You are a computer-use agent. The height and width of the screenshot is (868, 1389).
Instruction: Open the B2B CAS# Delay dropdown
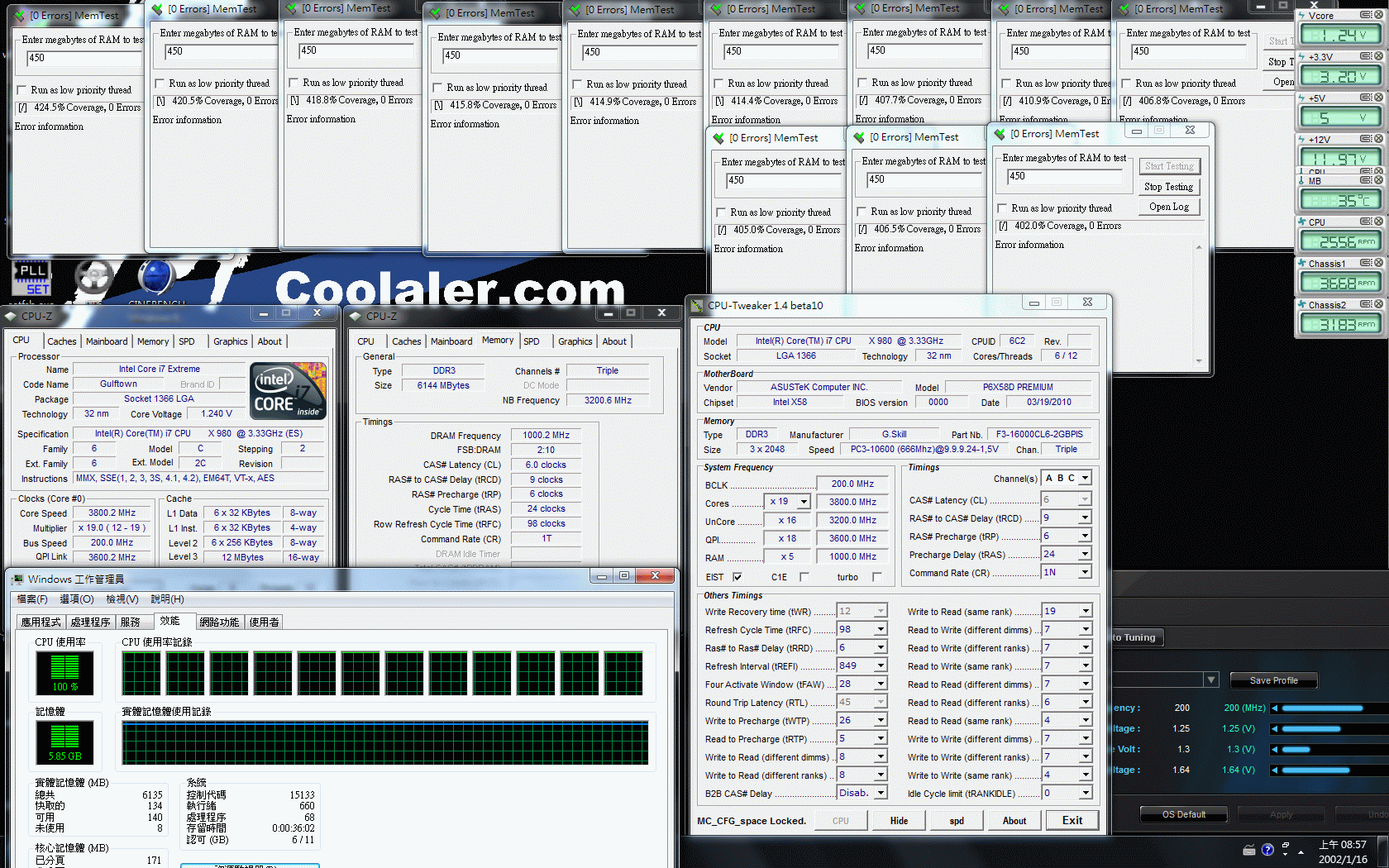point(881,793)
